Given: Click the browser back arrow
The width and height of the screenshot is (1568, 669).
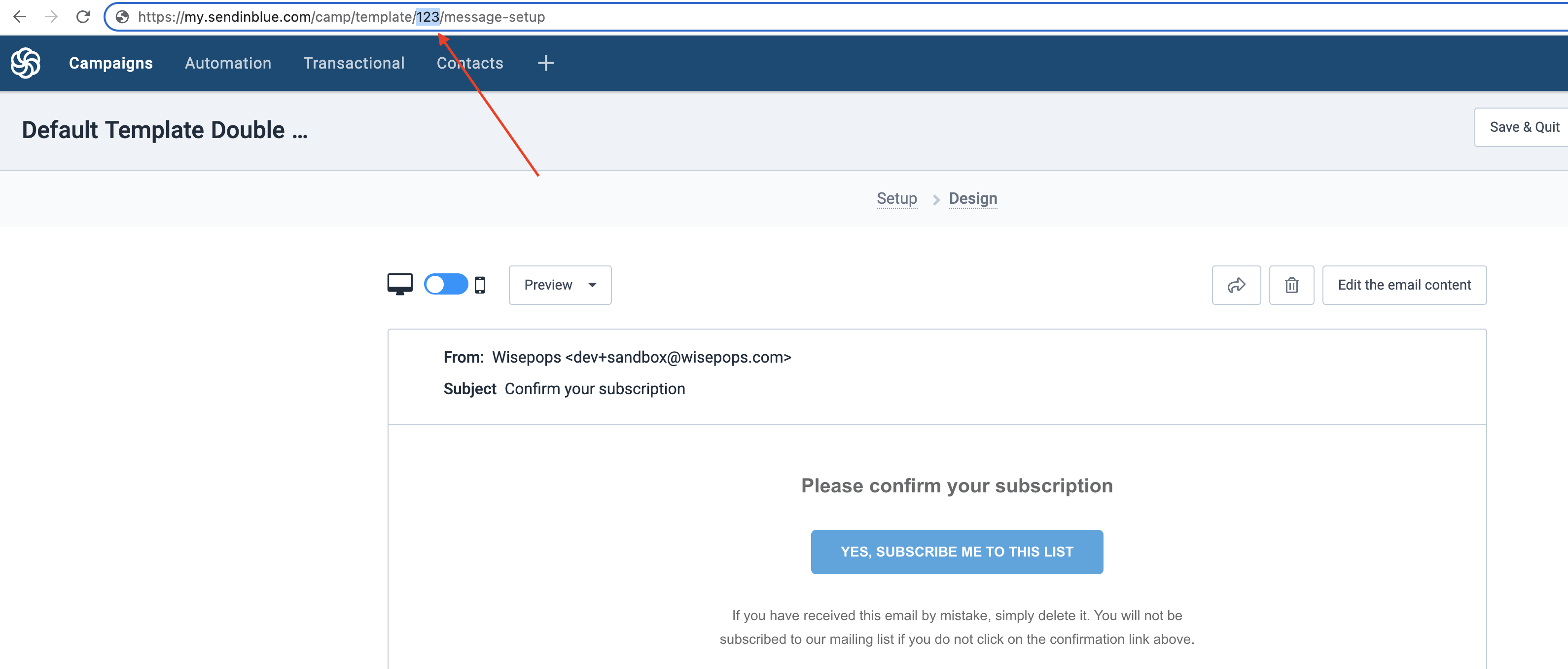Looking at the screenshot, I should (20, 17).
